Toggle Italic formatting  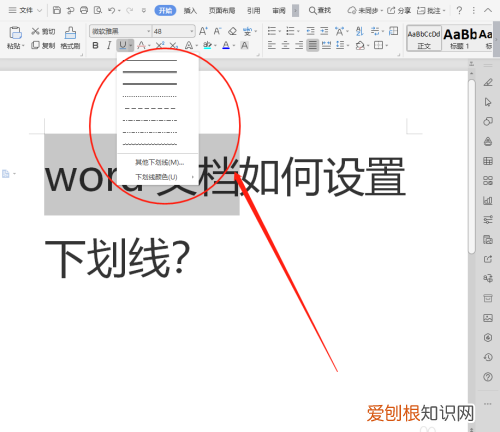tap(109, 45)
